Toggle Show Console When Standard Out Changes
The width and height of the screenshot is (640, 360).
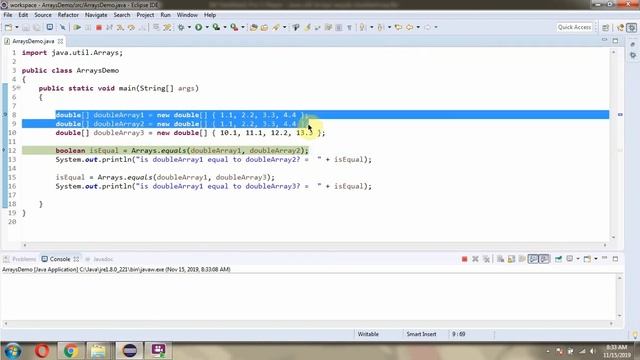click(x=533, y=259)
